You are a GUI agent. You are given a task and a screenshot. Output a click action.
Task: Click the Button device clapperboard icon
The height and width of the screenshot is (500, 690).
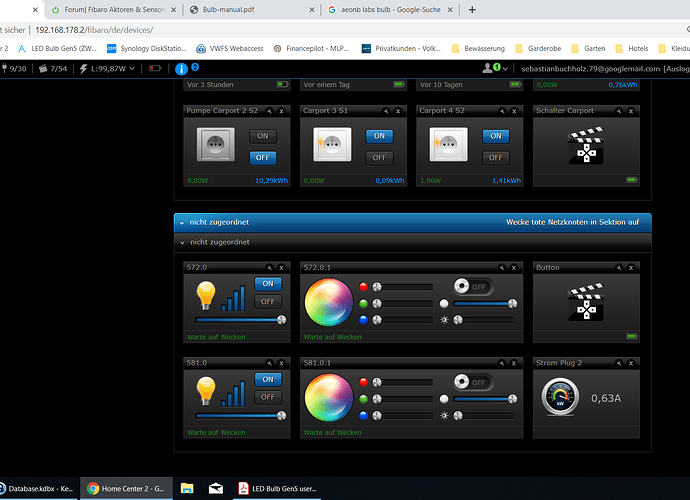(x=586, y=301)
